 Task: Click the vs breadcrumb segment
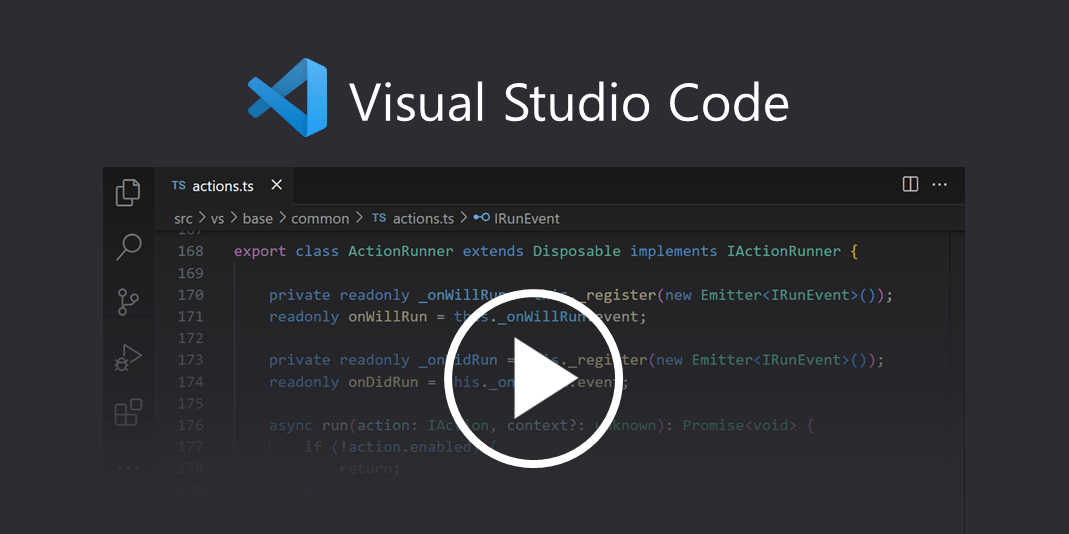(217, 219)
